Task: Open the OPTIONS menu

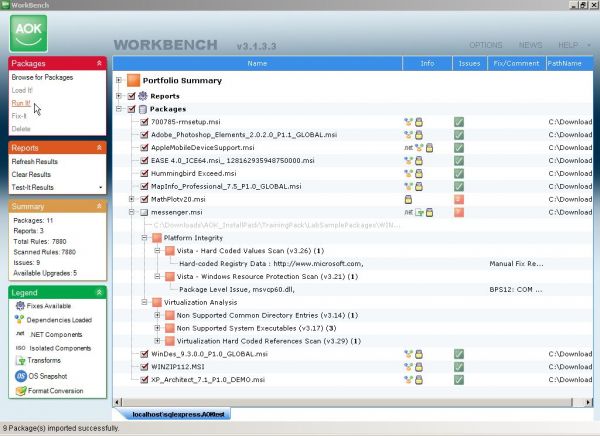Action: coord(486,45)
